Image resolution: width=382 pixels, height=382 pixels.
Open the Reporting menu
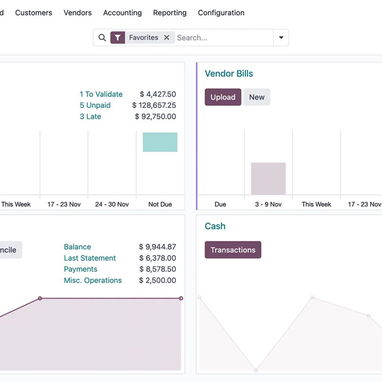point(170,13)
